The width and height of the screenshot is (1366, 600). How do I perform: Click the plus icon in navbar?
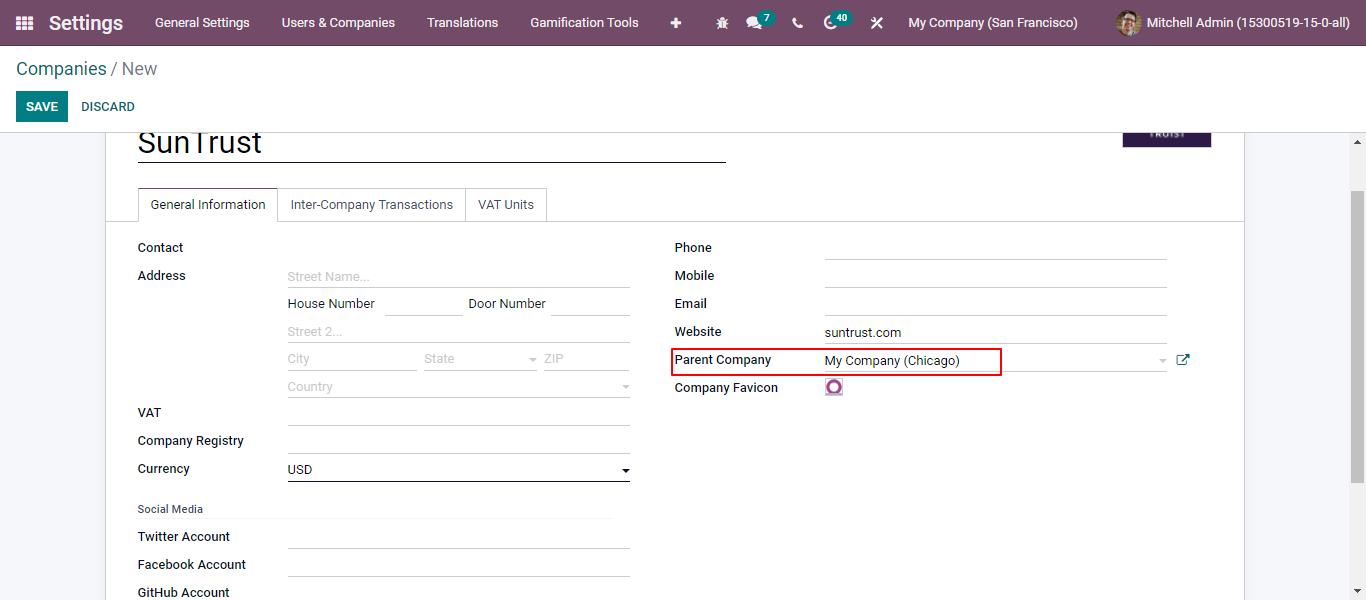coord(676,23)
